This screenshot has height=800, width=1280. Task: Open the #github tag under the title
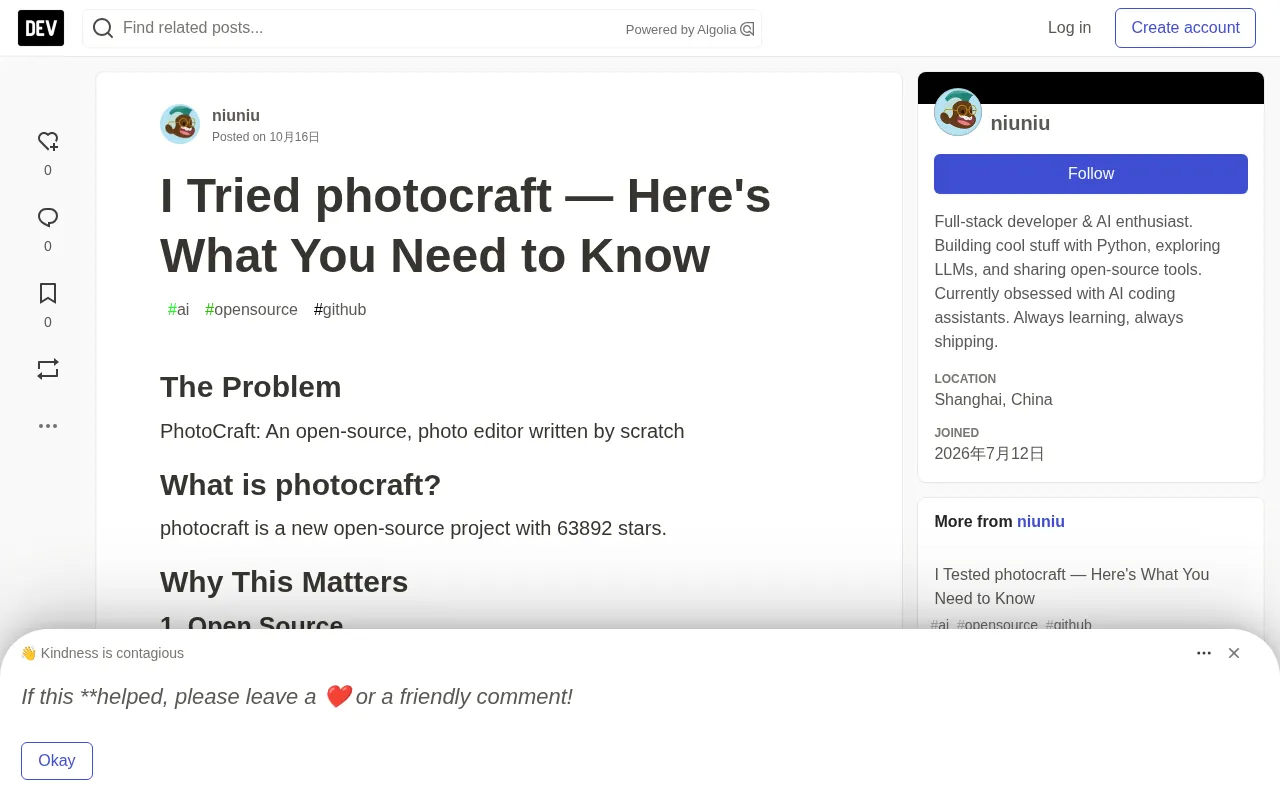pos(340,309)
